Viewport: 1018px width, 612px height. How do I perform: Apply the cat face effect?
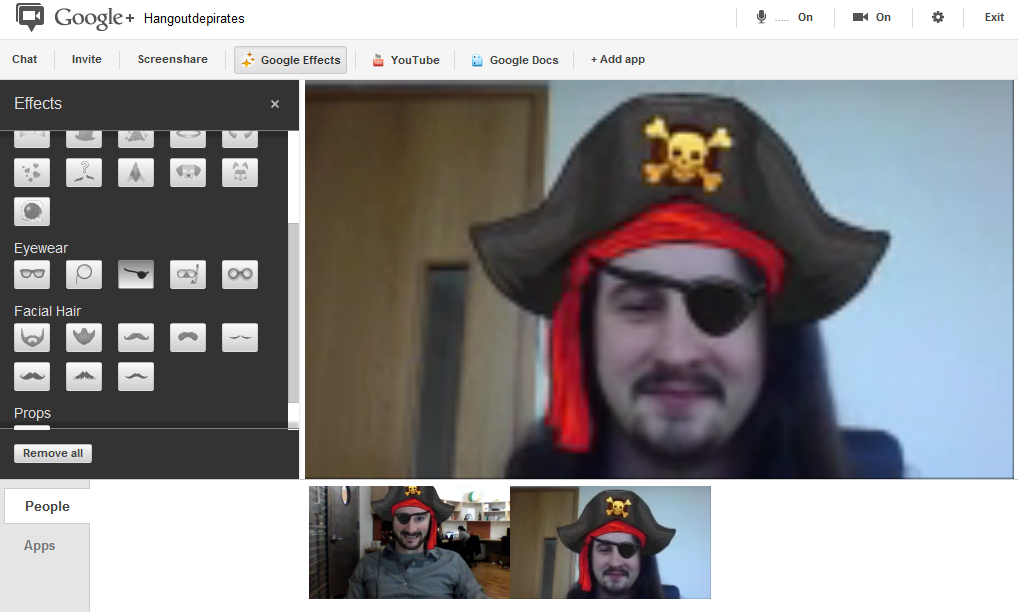[x=240, y=173]
